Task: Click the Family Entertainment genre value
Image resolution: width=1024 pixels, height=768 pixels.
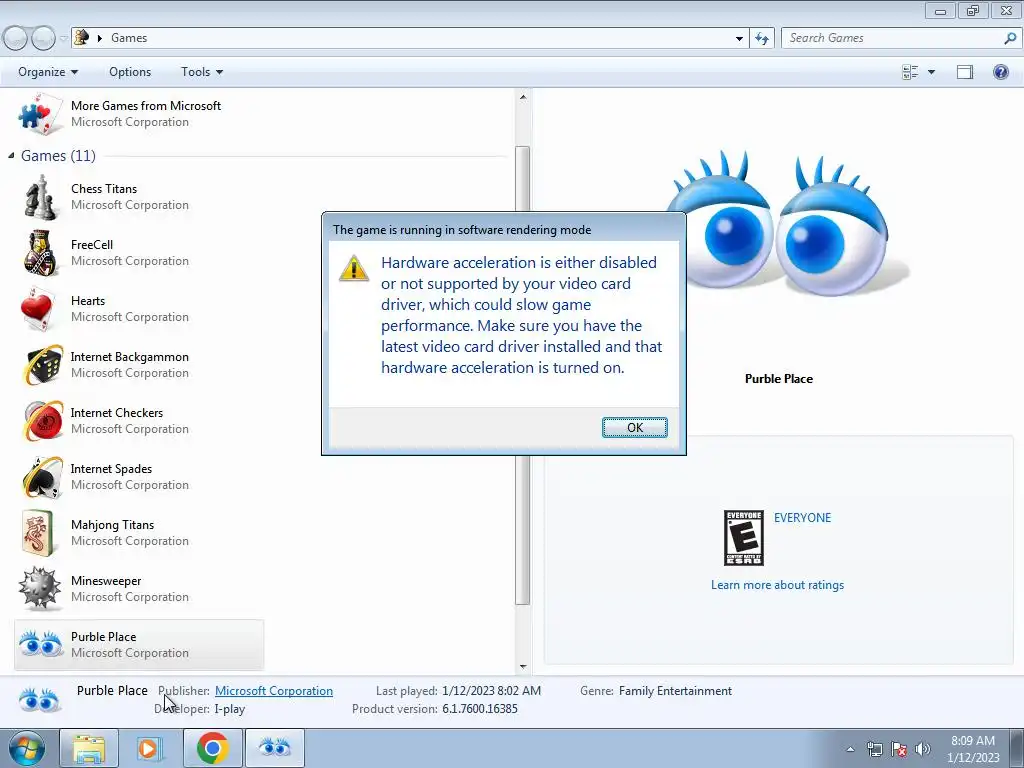Action: click(x=675, y=690)
